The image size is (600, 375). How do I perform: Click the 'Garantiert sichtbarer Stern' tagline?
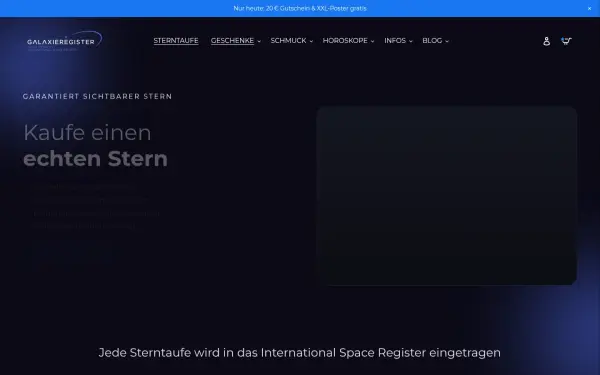pyautogui.click(x=98, y=96)
